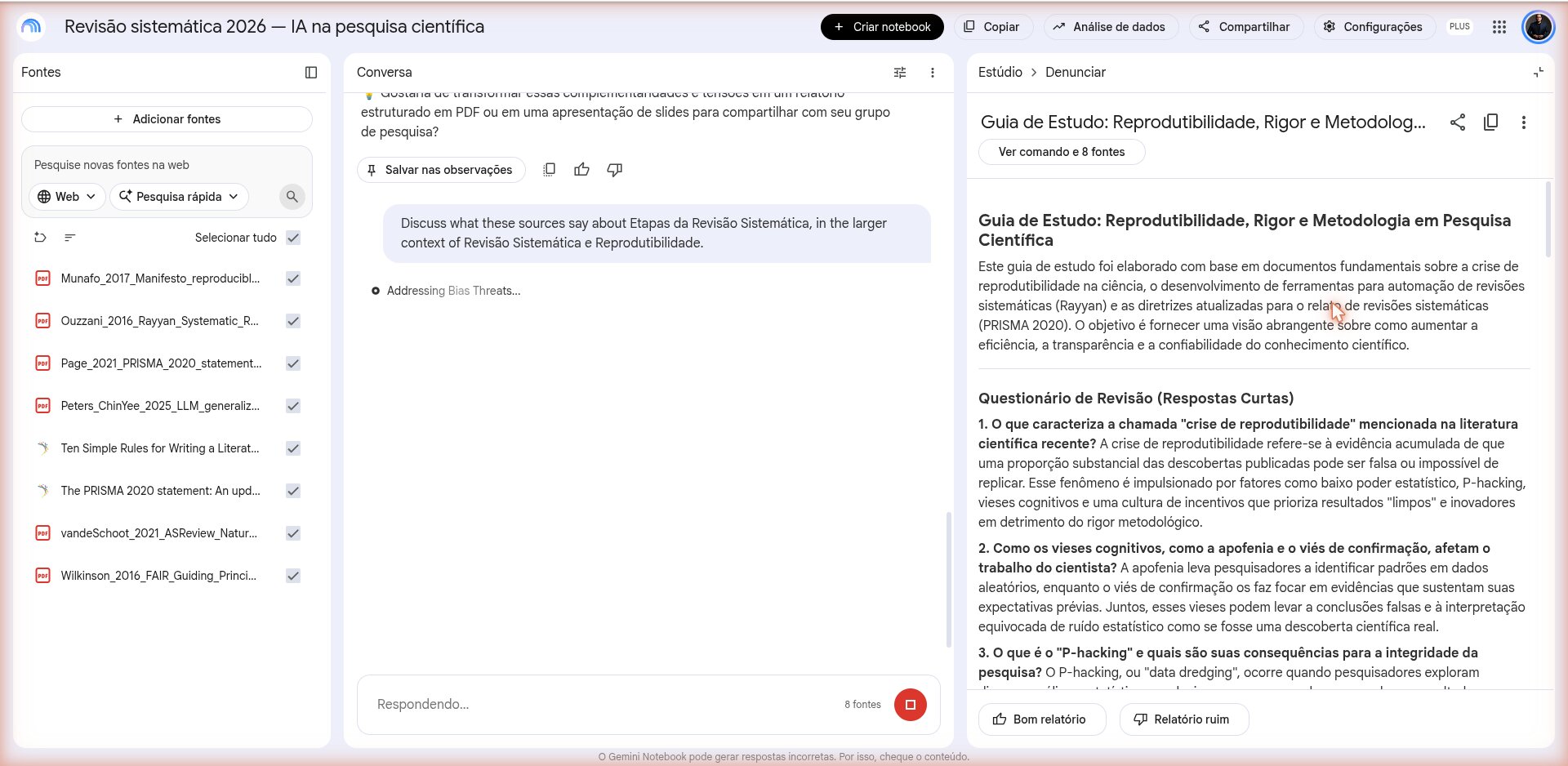Screen dimensions: 1568x766
Task: Uncheck The PRISMA 2020 statement checkbox
Action: (x=293, y=491)
